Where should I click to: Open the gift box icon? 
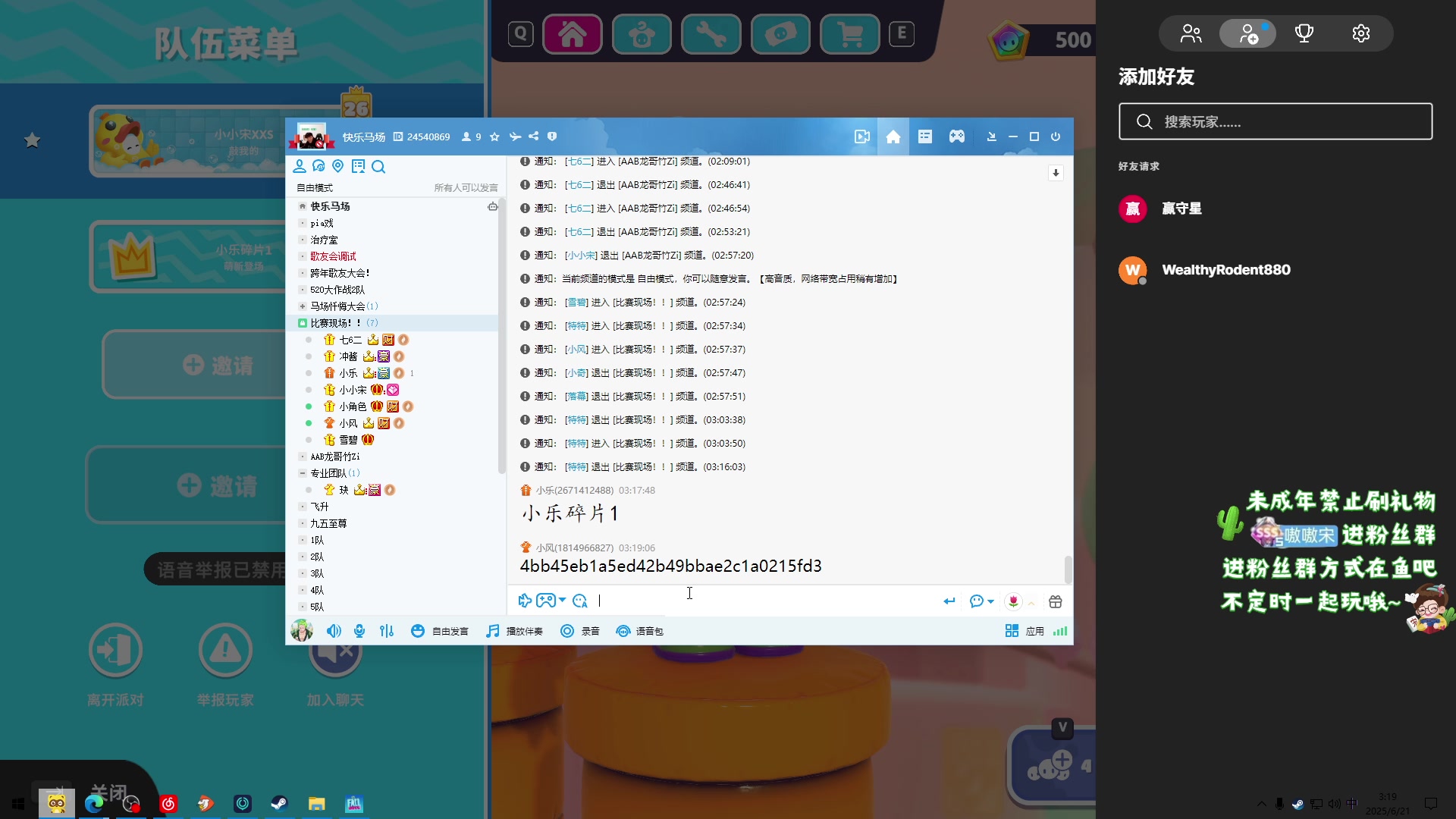(x=1056, y=601)
